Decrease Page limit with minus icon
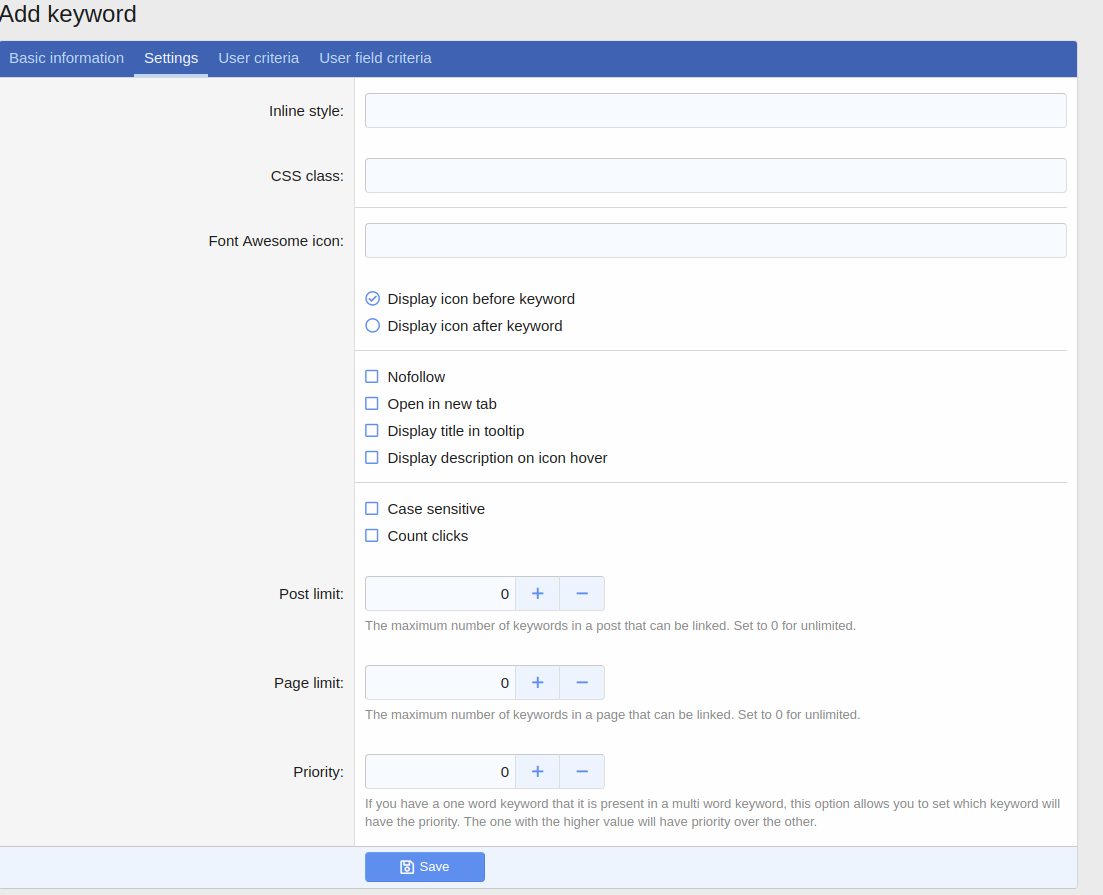 582,682
